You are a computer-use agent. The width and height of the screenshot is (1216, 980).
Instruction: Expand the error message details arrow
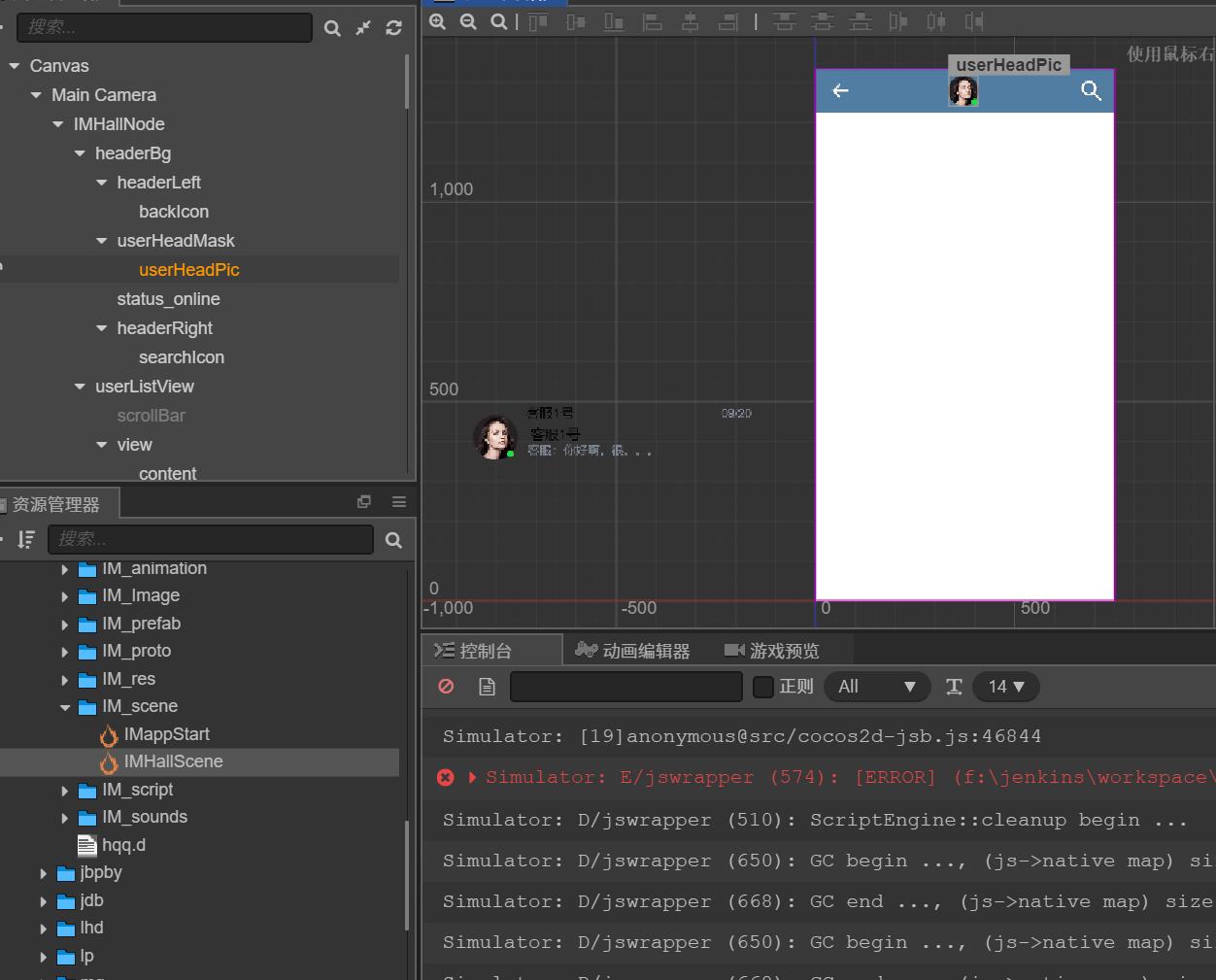point(472,777)
